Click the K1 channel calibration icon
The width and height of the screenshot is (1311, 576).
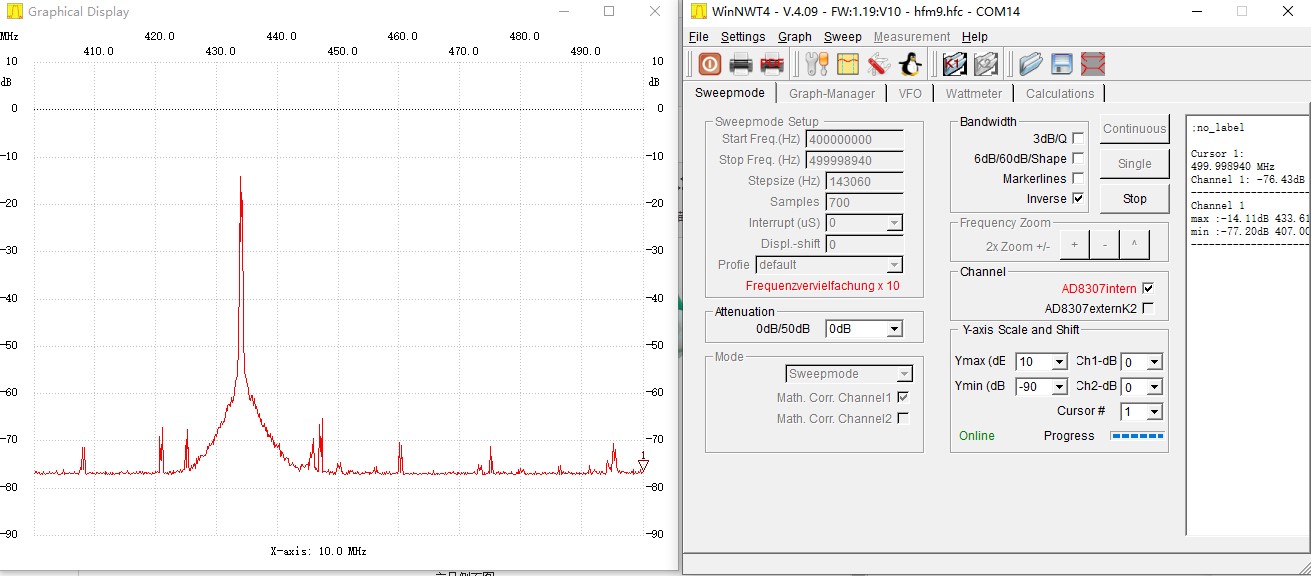tap(954, 64)
